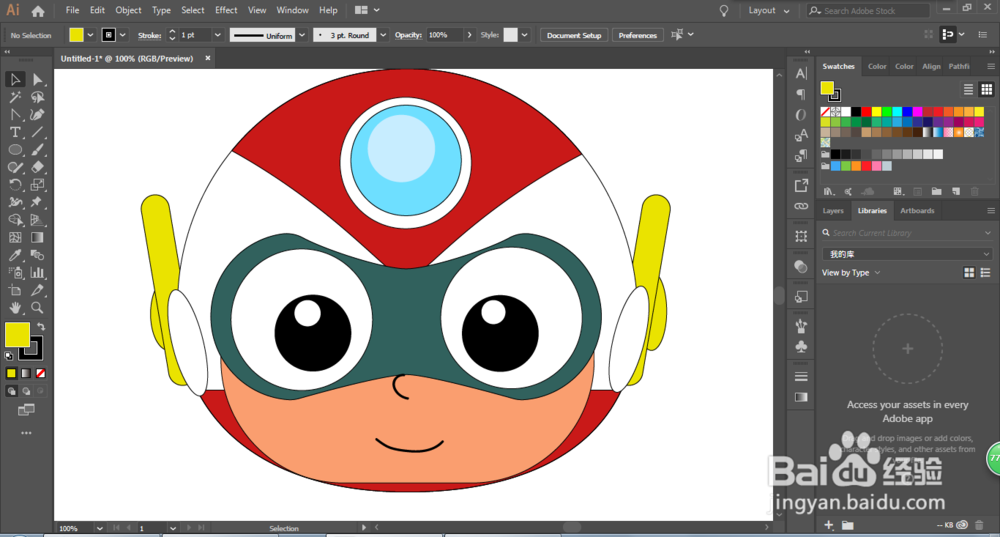Show swatches in list view

click(x=968, y=89)
